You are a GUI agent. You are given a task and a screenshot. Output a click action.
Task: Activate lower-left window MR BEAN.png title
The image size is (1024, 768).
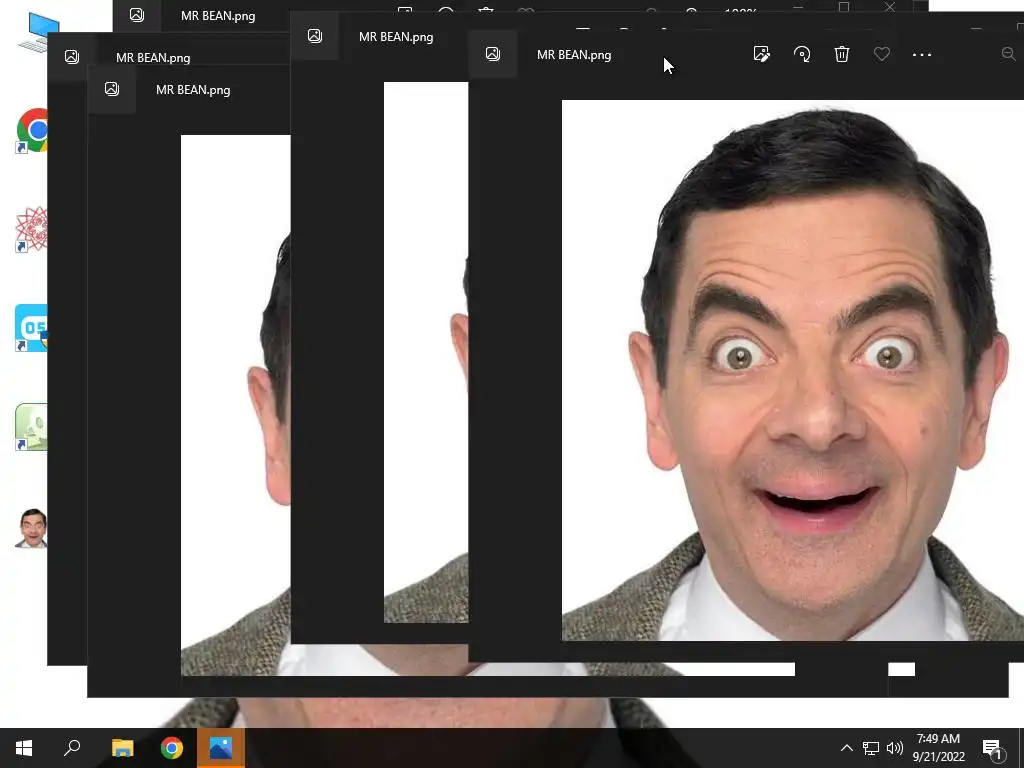click(x=193, y=89)
